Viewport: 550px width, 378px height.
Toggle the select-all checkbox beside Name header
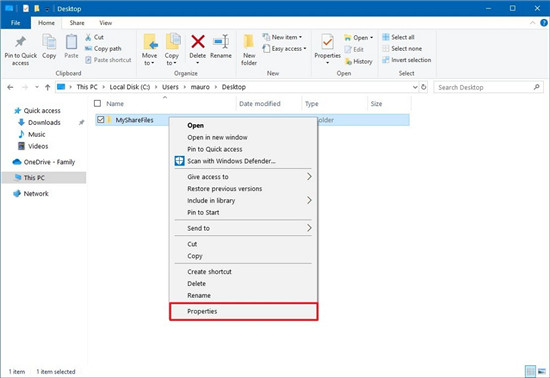[98, 103]
